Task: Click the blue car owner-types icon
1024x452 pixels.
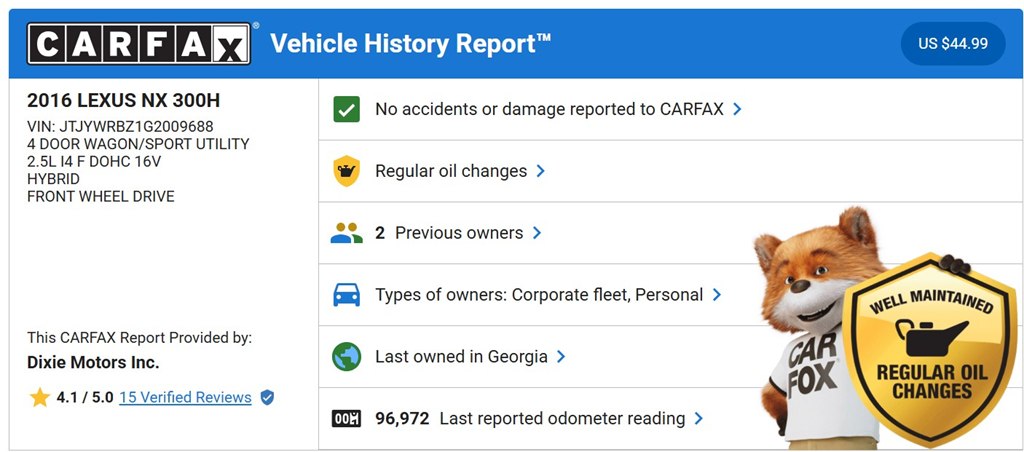Action: coord(346,295)
